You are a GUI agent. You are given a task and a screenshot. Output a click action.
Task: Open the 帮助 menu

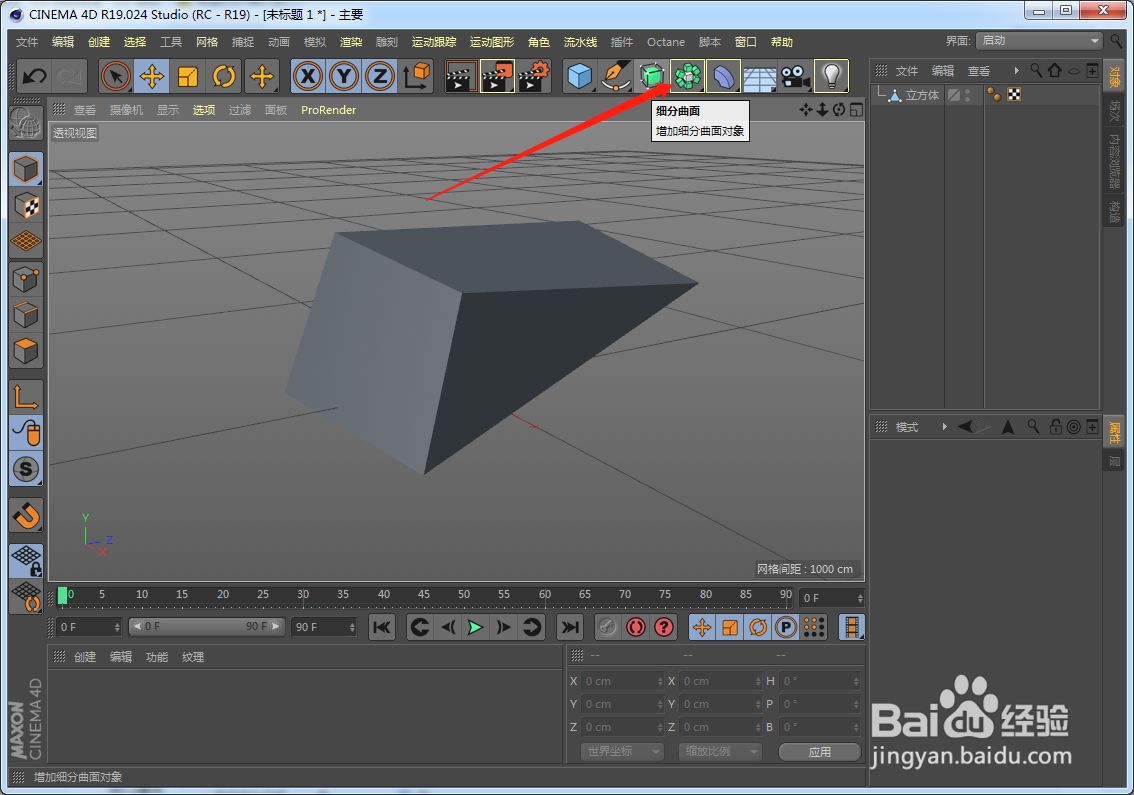(782, 42)
